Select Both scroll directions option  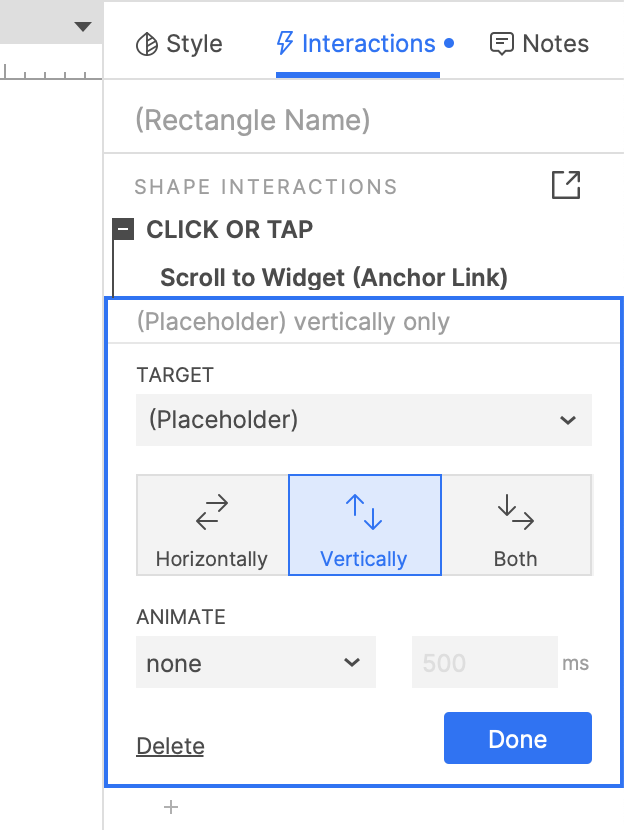[516, 525]
